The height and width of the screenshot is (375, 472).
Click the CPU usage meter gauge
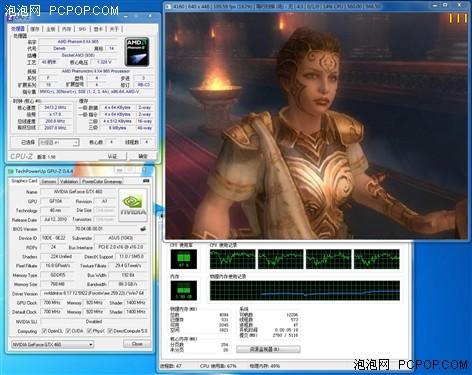[183, 259]
